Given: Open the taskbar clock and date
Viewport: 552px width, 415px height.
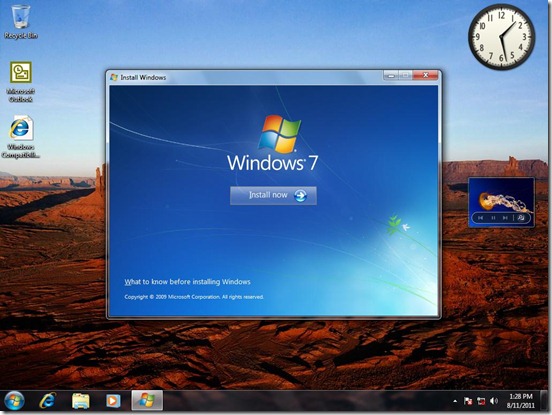Looking at the screenshot, I should (521, 401).
